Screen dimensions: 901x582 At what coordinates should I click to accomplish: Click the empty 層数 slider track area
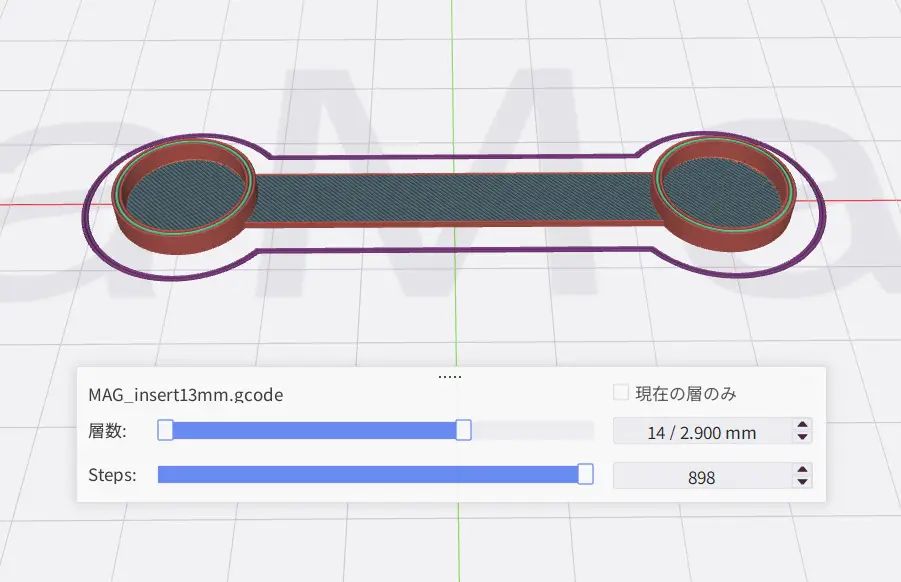530,431
